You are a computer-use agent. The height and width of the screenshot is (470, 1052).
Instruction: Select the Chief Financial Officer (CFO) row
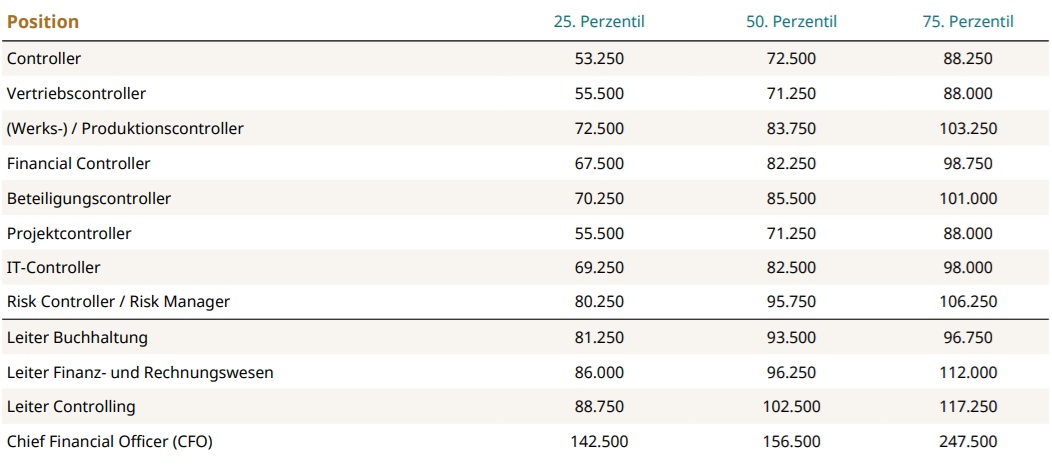pyautogui.click(x=110, y=441)
